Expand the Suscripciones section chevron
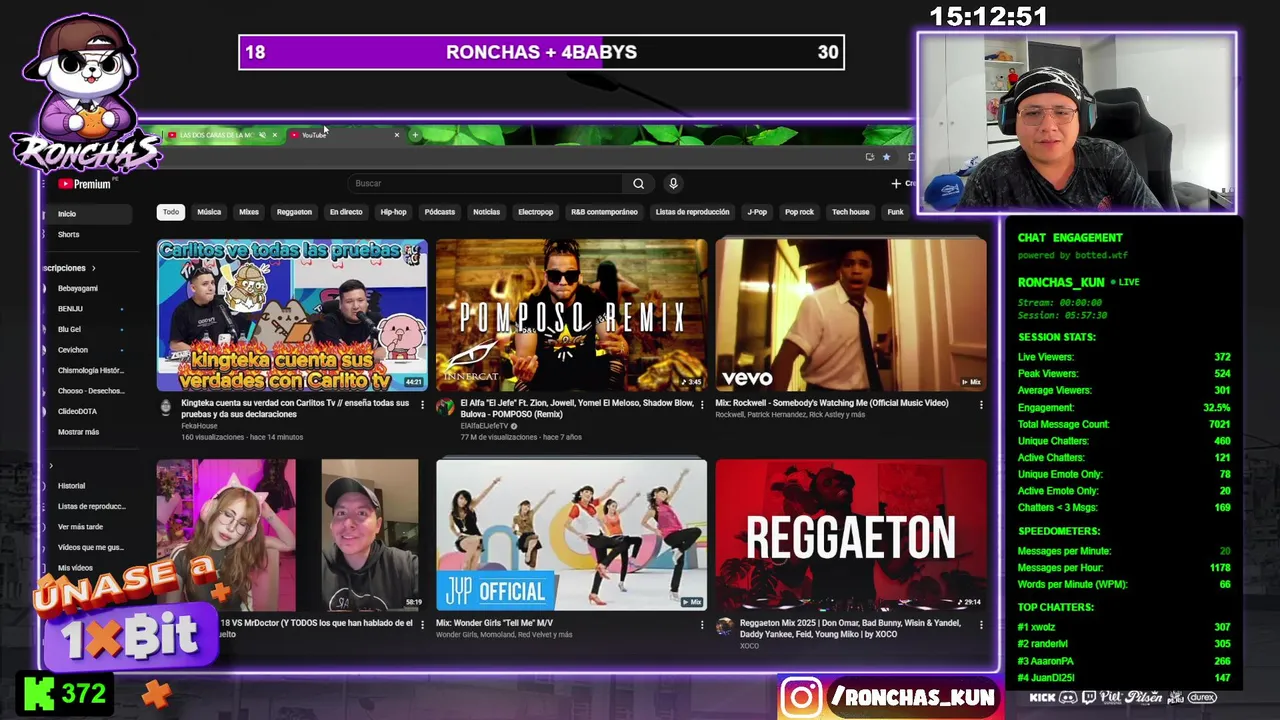This screenshot has height=720, width=1280. (x=93, y=268)
